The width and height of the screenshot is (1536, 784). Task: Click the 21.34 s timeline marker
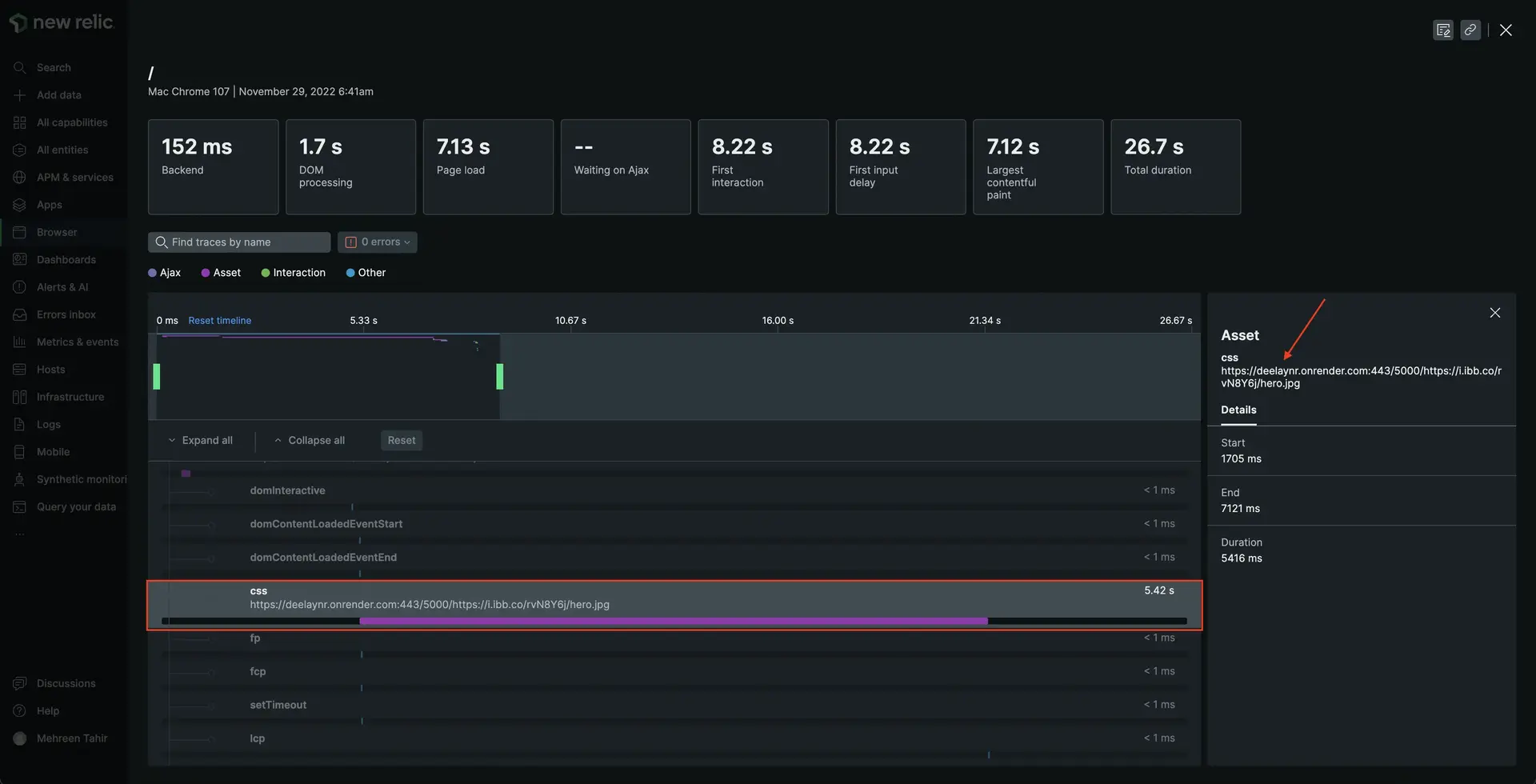pyautogui.click(x=985, y=321)
